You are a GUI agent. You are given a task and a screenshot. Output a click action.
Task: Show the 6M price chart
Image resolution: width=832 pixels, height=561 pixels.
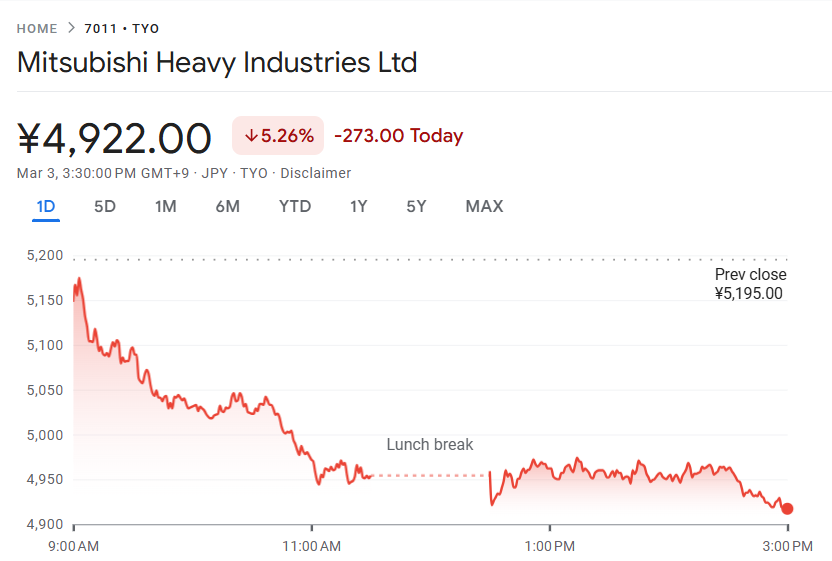tap(227, 207)
